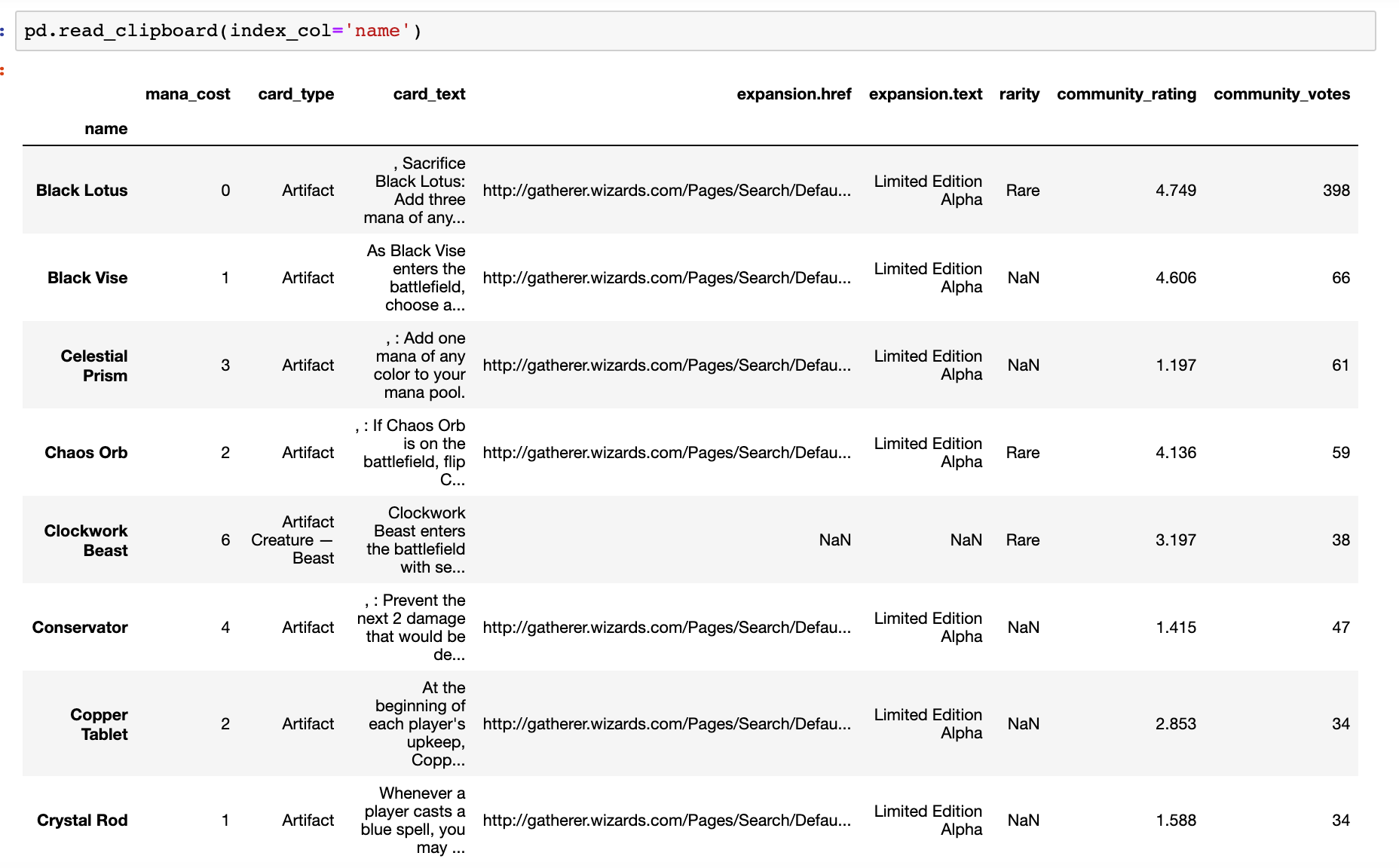Click Black Vise rating 4.606

tap(1176, 278)
